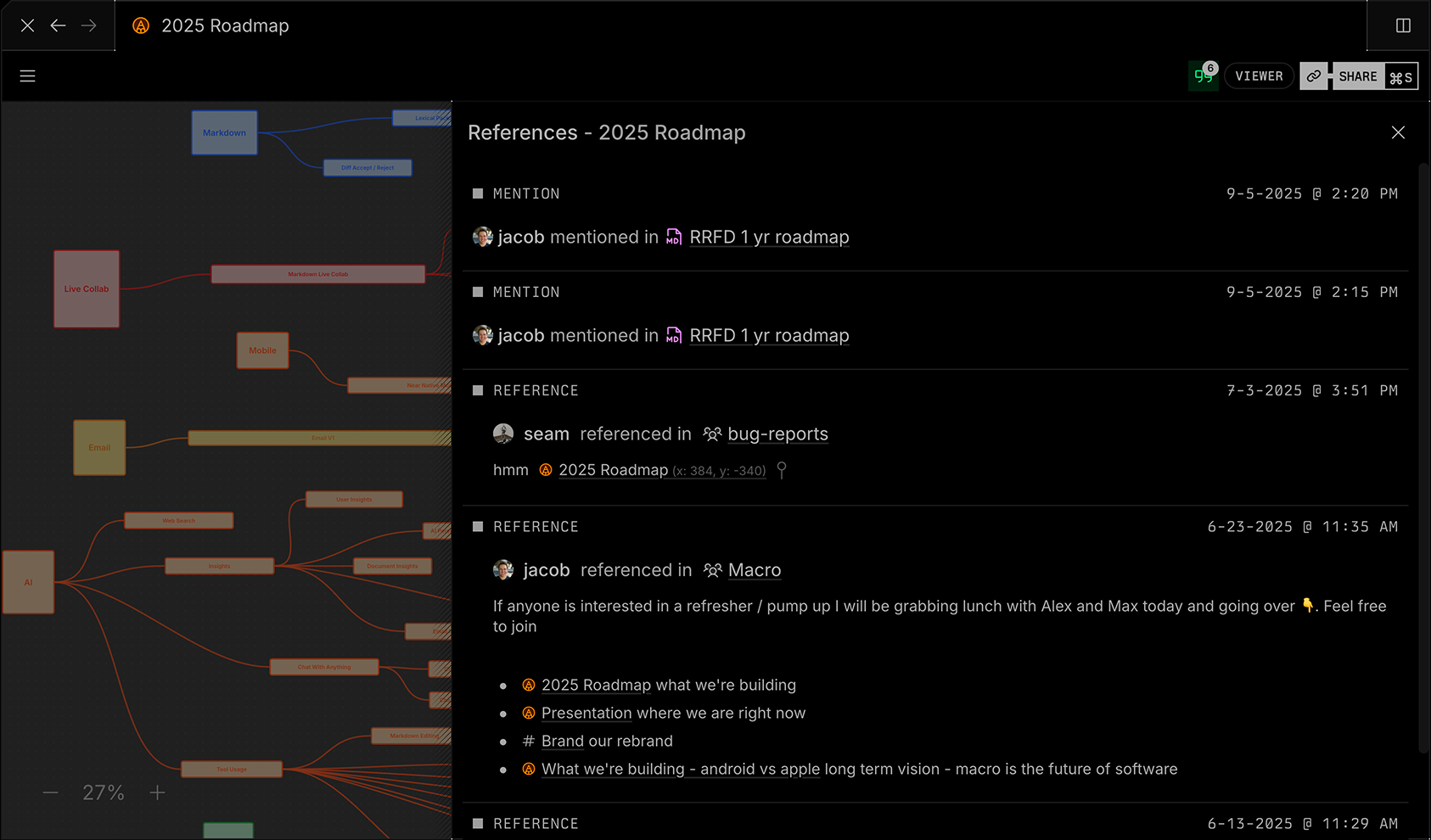The width and height of the screenshot is (1431, 840).
Task: Click location pin next to 2025 Roadmap coordinates
Action: click(782, 470)
